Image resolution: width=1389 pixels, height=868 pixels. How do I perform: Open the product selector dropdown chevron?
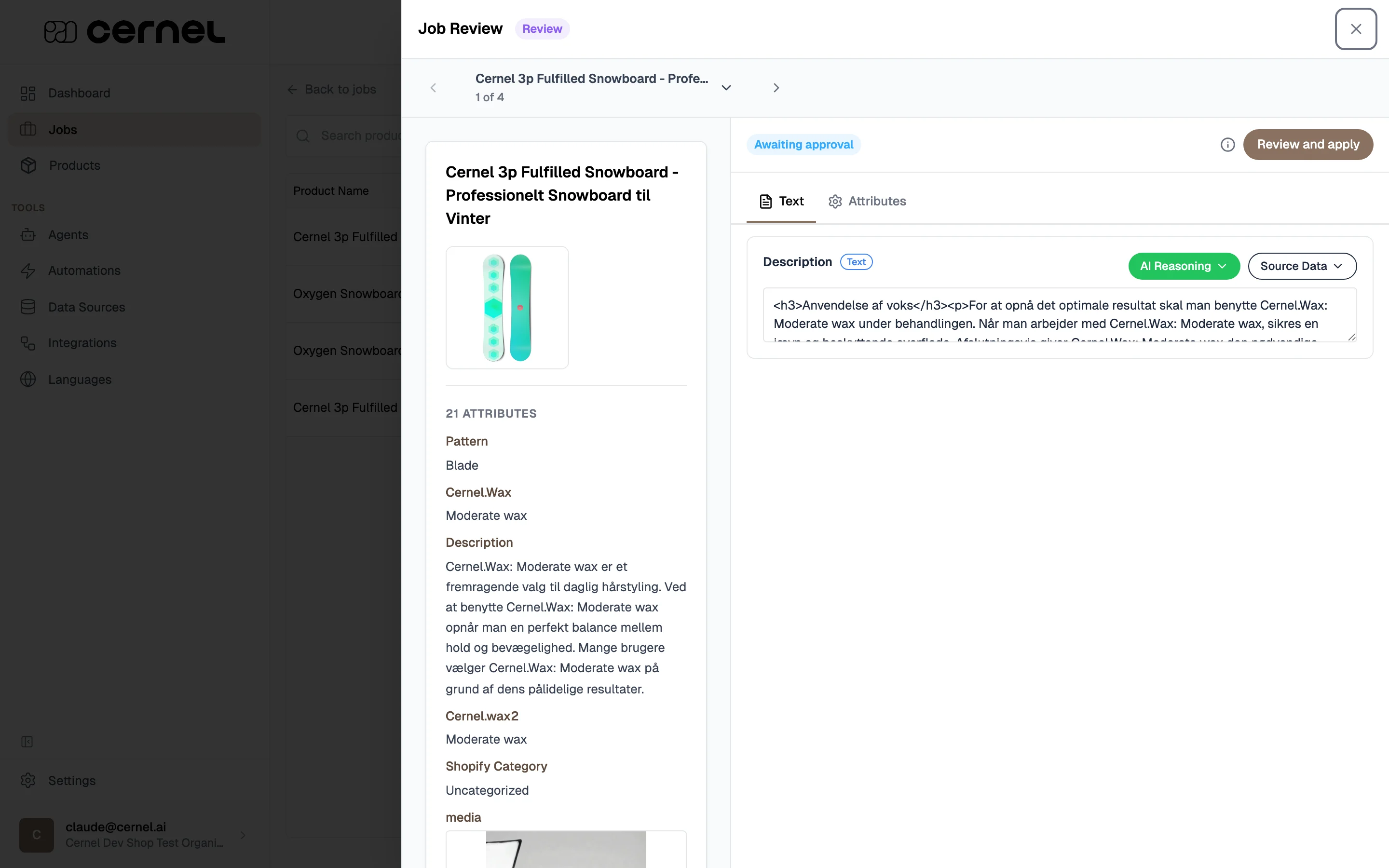[x=726, y=88]
